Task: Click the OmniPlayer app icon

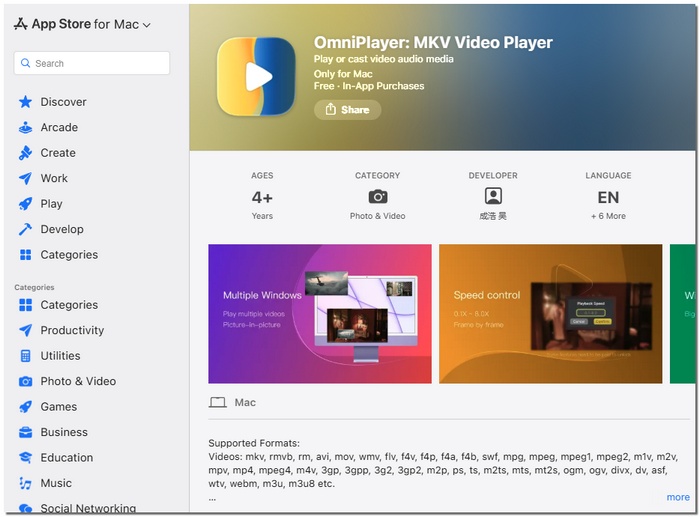Action: tap(256, 76)
